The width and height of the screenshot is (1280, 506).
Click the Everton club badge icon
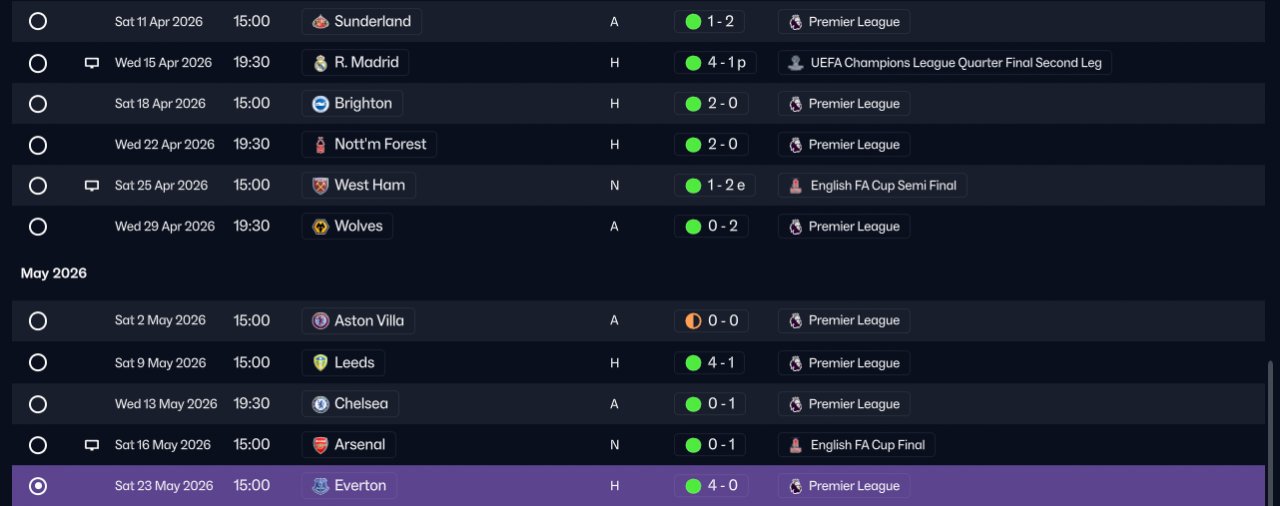click(x=320, y=486)
